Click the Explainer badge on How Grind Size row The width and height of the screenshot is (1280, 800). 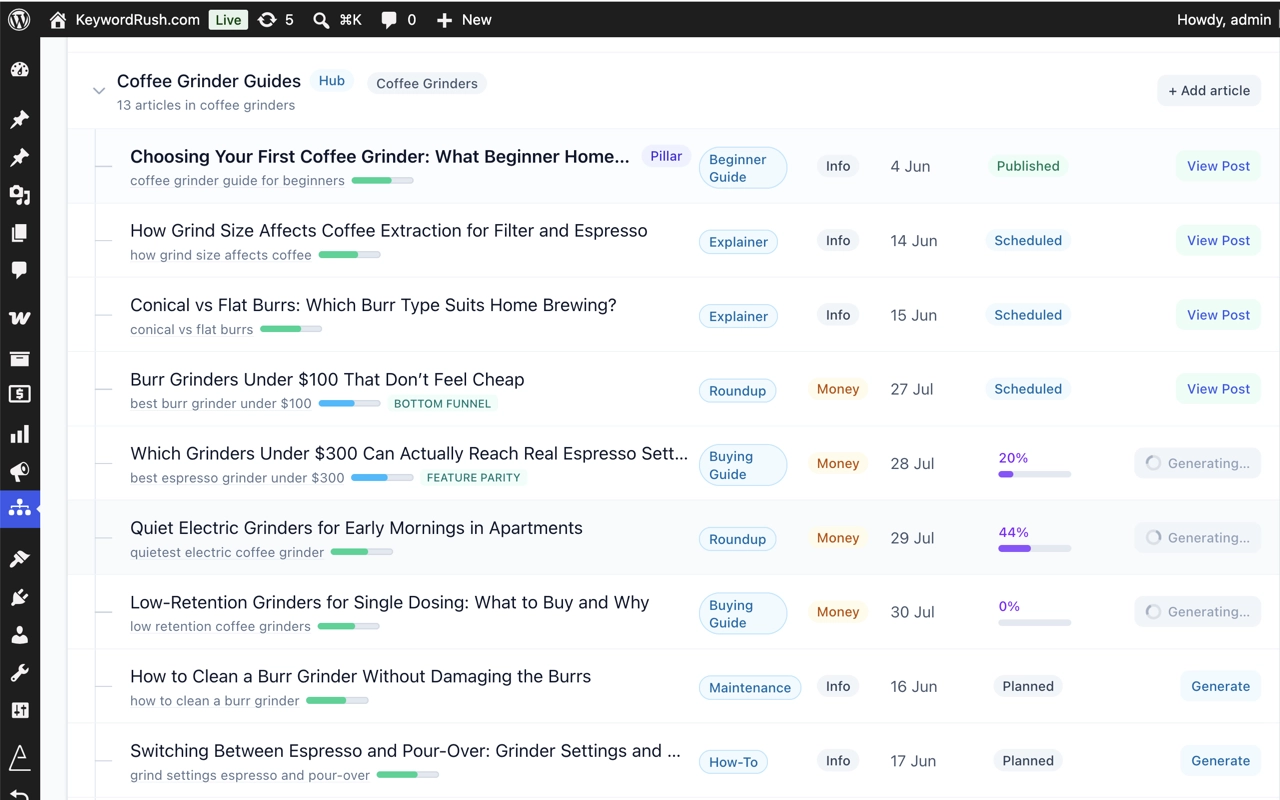click(x=738, y=242)
